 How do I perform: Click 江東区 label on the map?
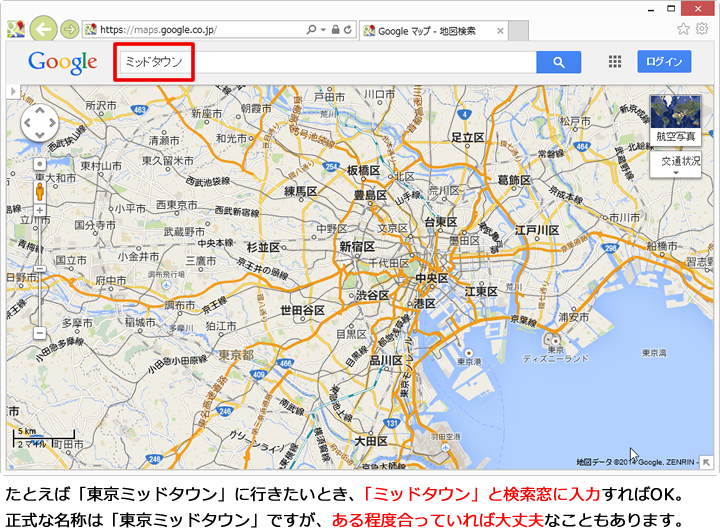coord(481,292)
